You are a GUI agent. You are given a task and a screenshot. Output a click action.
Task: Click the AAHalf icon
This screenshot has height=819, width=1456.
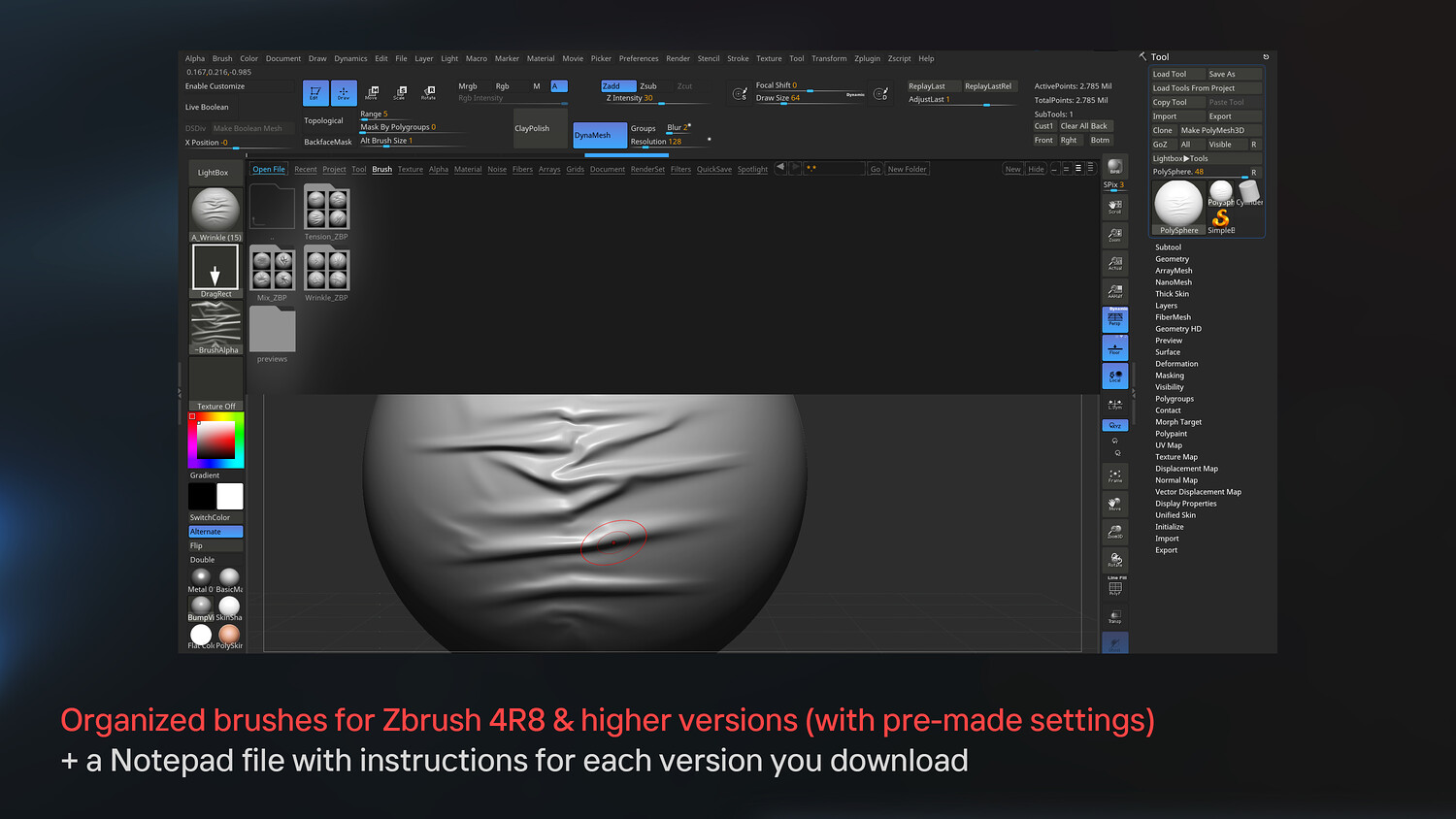[1115, 291]
